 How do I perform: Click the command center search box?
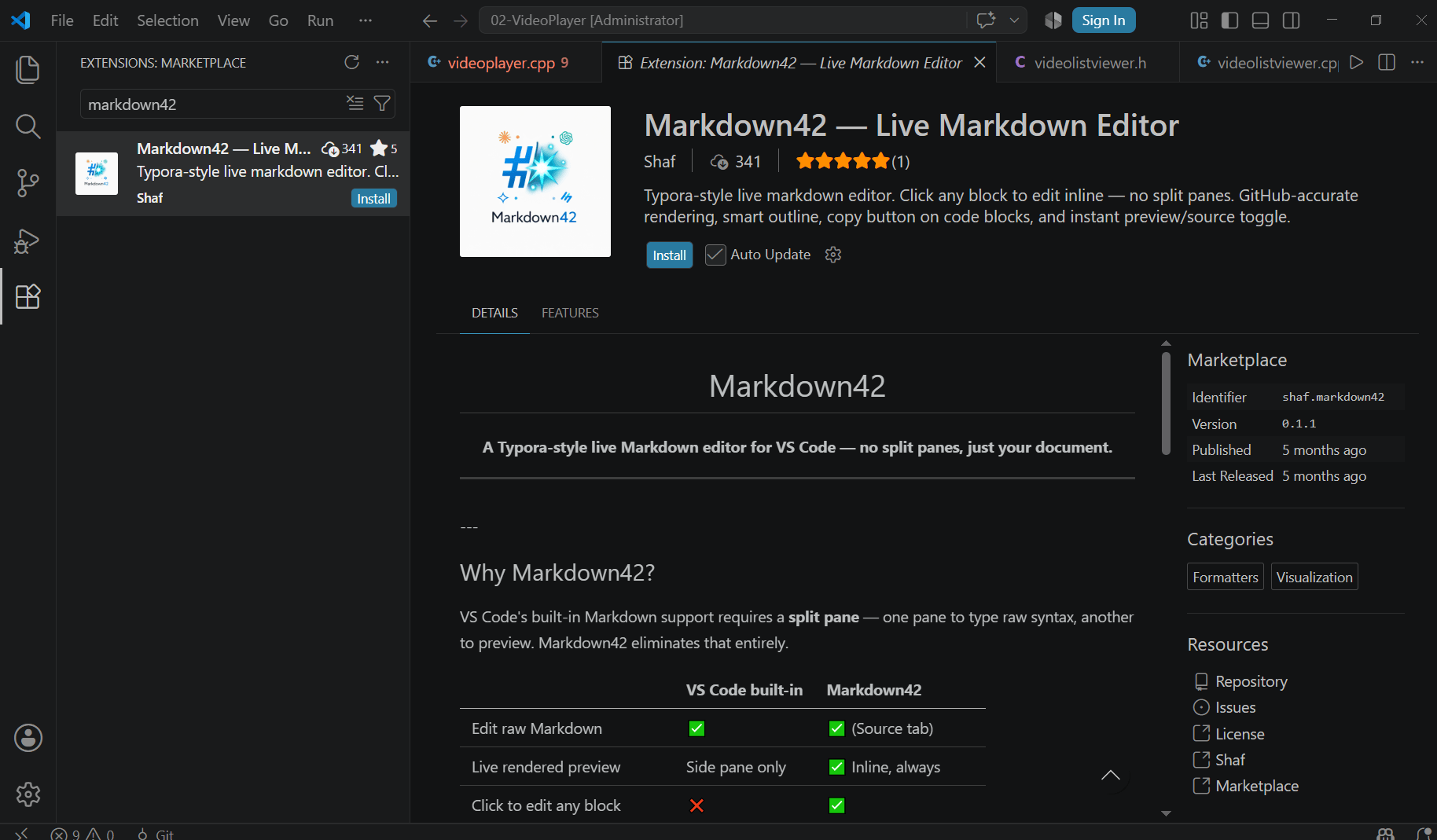723,20
